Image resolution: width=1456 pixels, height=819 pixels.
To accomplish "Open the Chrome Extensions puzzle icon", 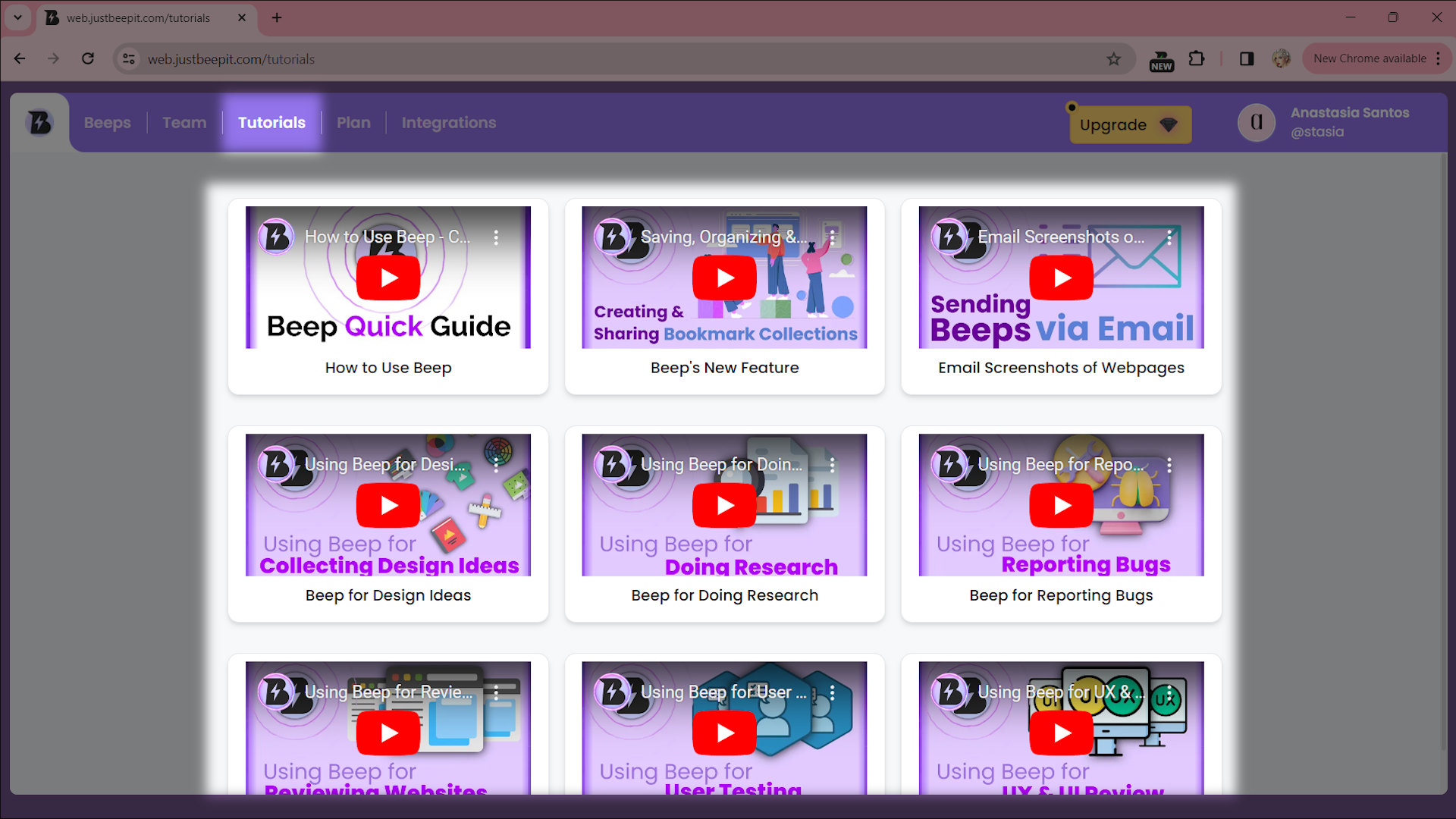I will coord(1197,59).
